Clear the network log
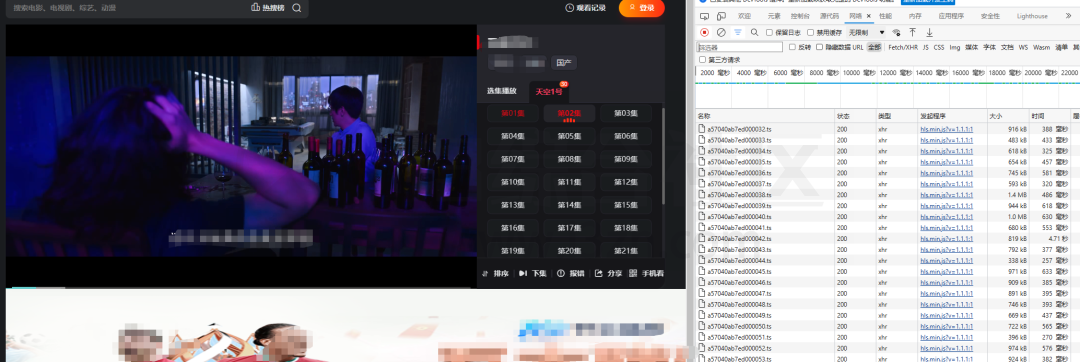Screen dimensions: 1080x362 721,32
